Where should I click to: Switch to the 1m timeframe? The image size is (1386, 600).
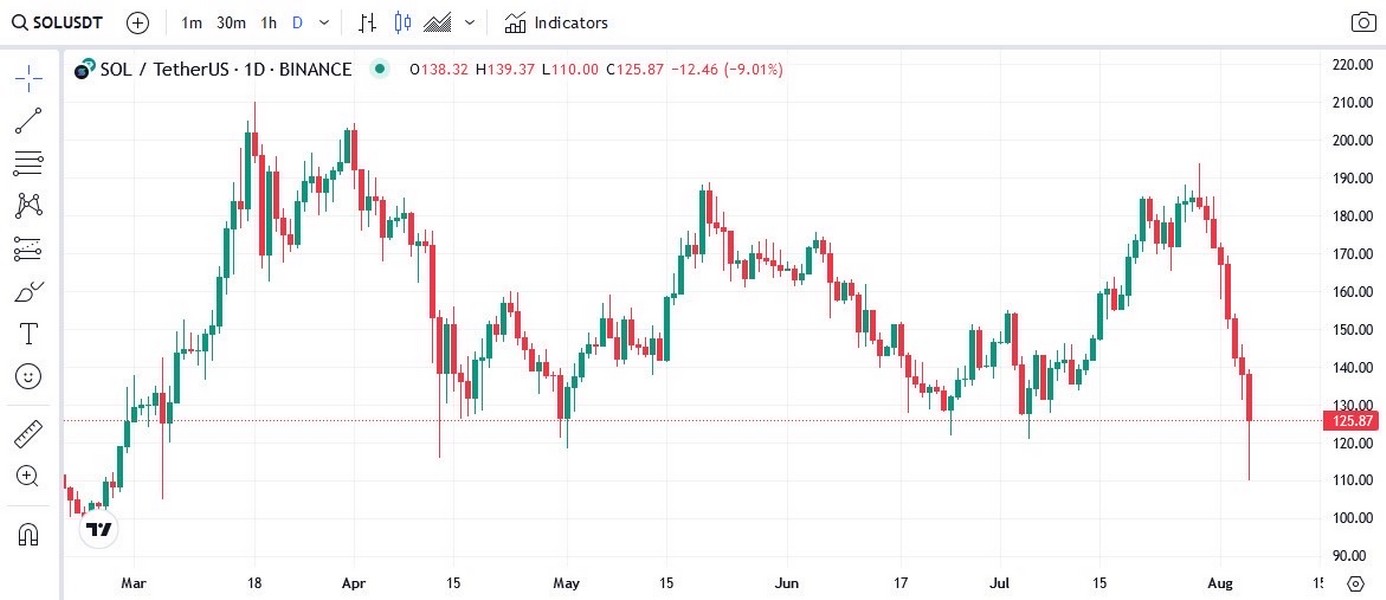[x=192, y=23]
